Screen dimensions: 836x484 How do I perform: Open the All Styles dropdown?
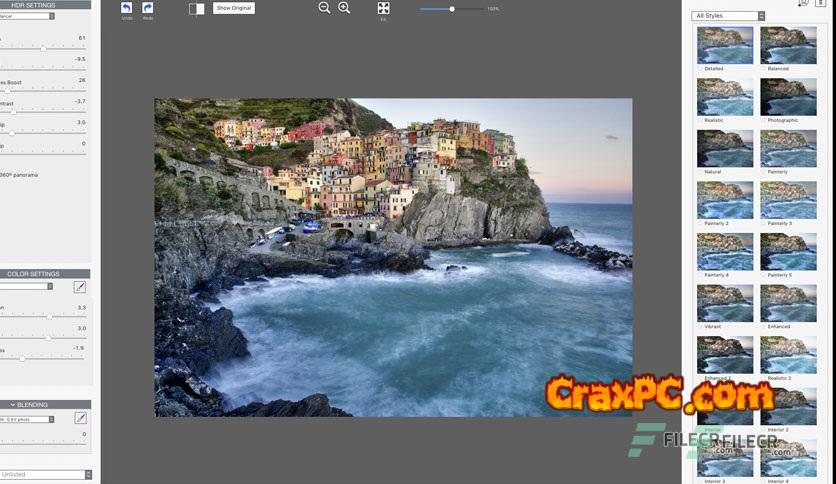pyautogui.click(x=729, y=16)
